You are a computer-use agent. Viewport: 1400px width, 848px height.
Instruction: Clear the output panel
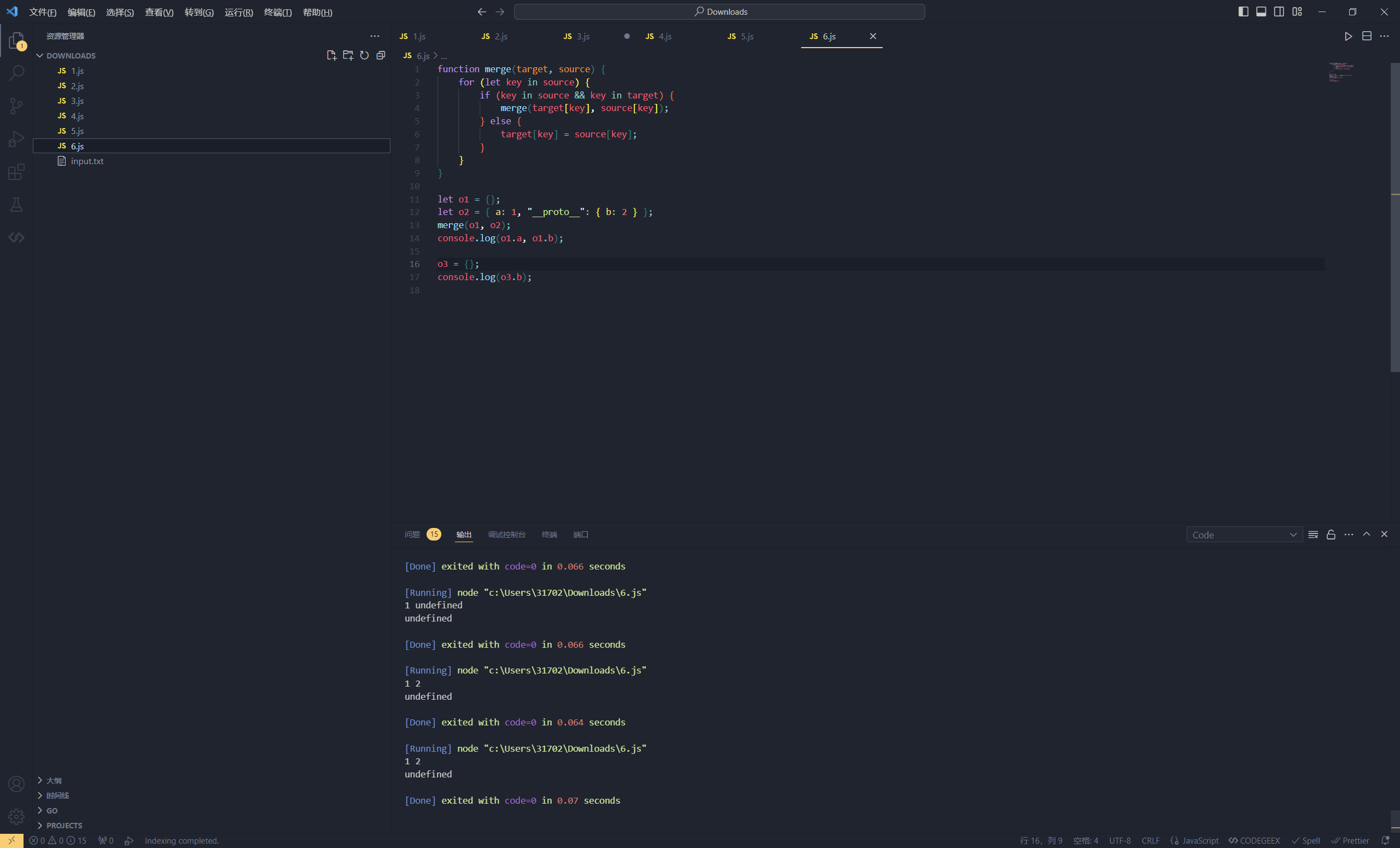[x=1313, y=535]
